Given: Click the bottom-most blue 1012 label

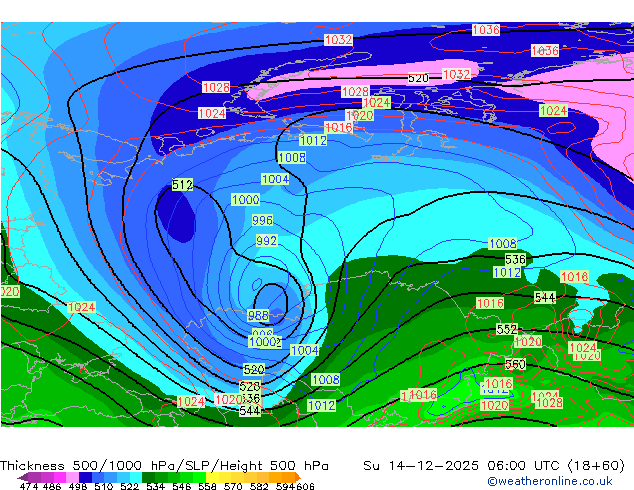Looking at the screenshot, I should point(321,406).
